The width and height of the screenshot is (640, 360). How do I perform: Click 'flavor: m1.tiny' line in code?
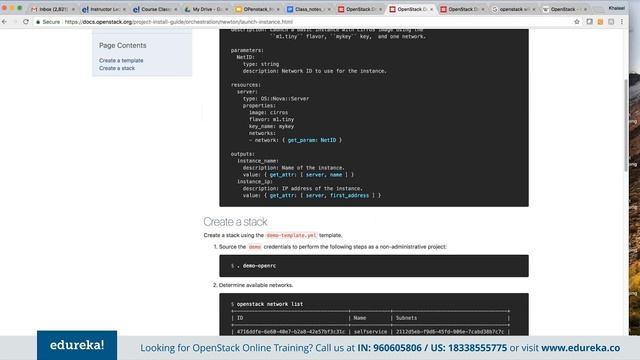pos(271,120)
